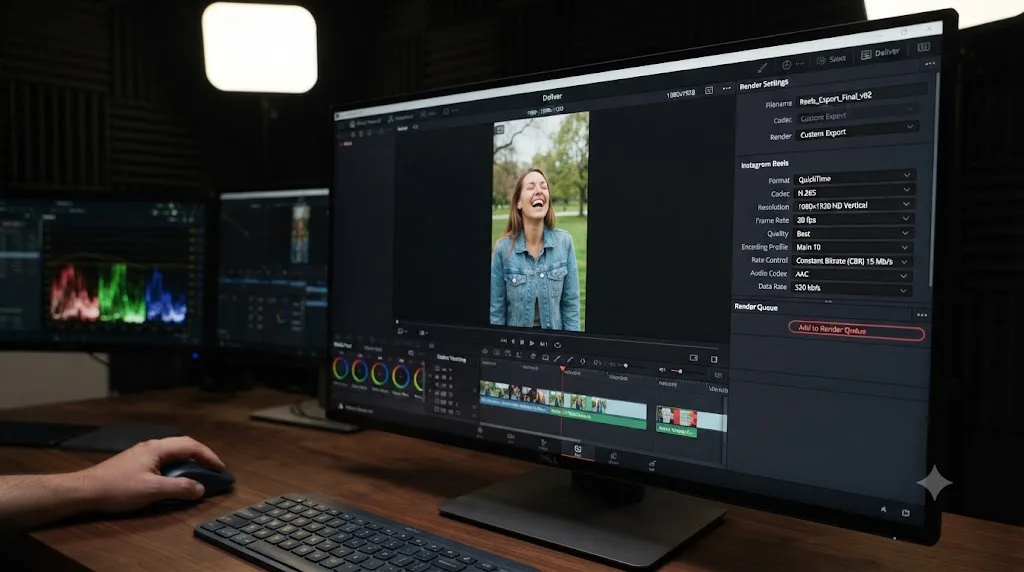The width and height of the screenshot is (1024, 572).
Task: Click the square icon at screen bottom-right corner
Action: point(906,513)
